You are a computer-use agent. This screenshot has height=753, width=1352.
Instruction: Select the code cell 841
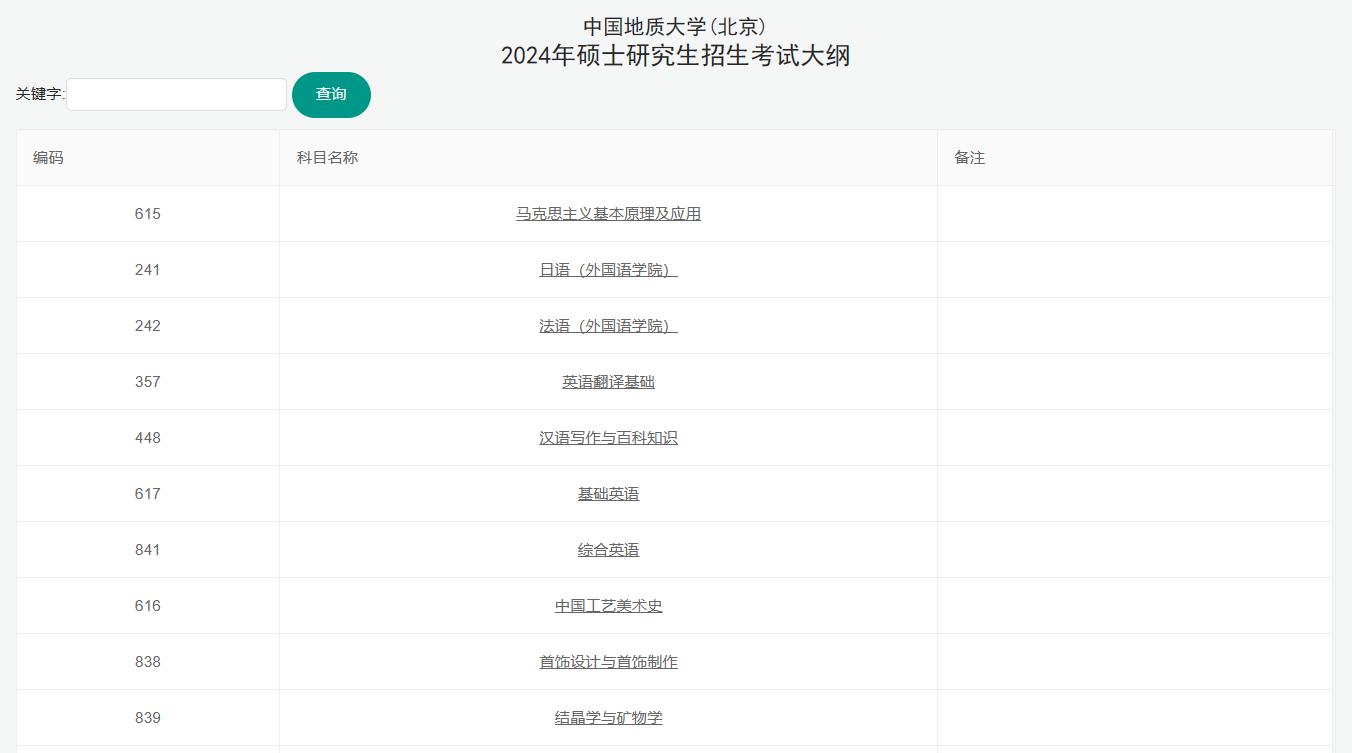pyautogui.click(x=148, y=550)
